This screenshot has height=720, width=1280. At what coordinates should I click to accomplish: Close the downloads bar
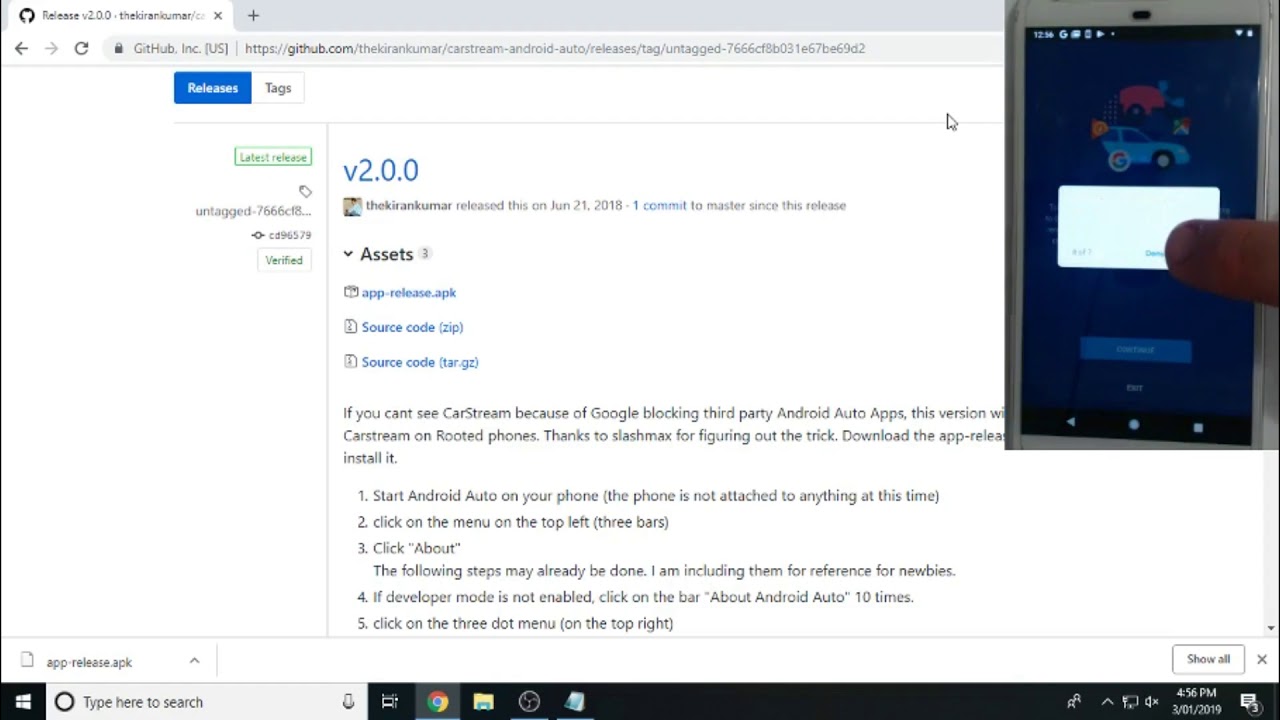pos(1262,659)
